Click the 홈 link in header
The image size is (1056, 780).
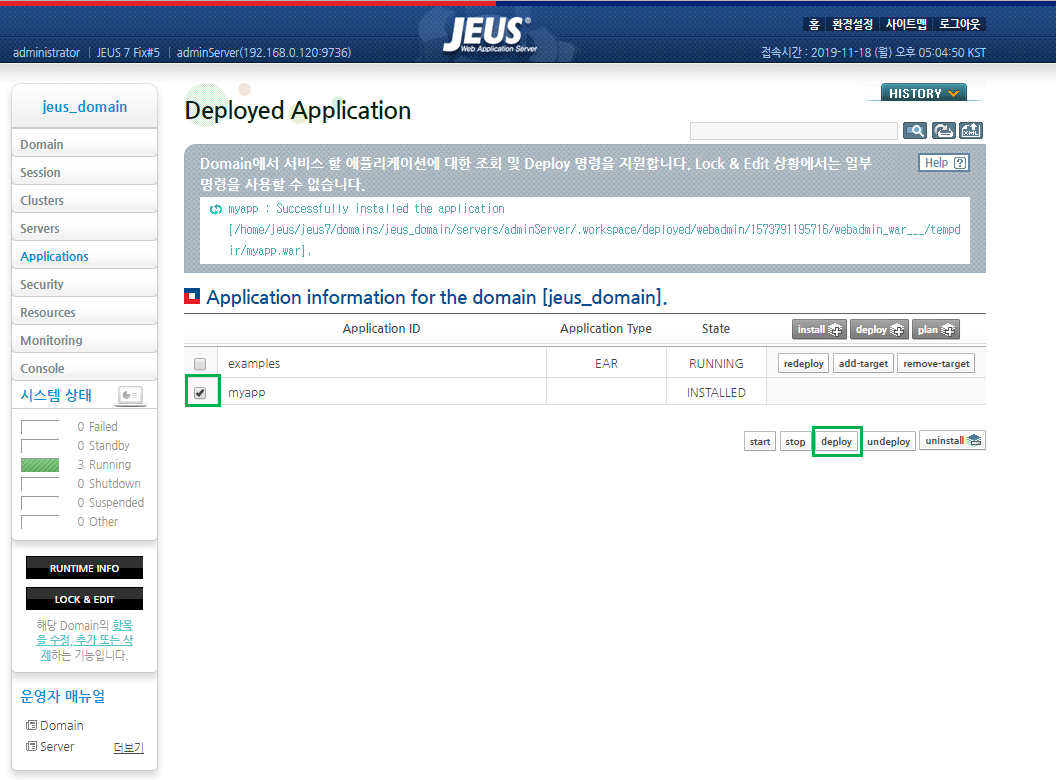point(814,24)
